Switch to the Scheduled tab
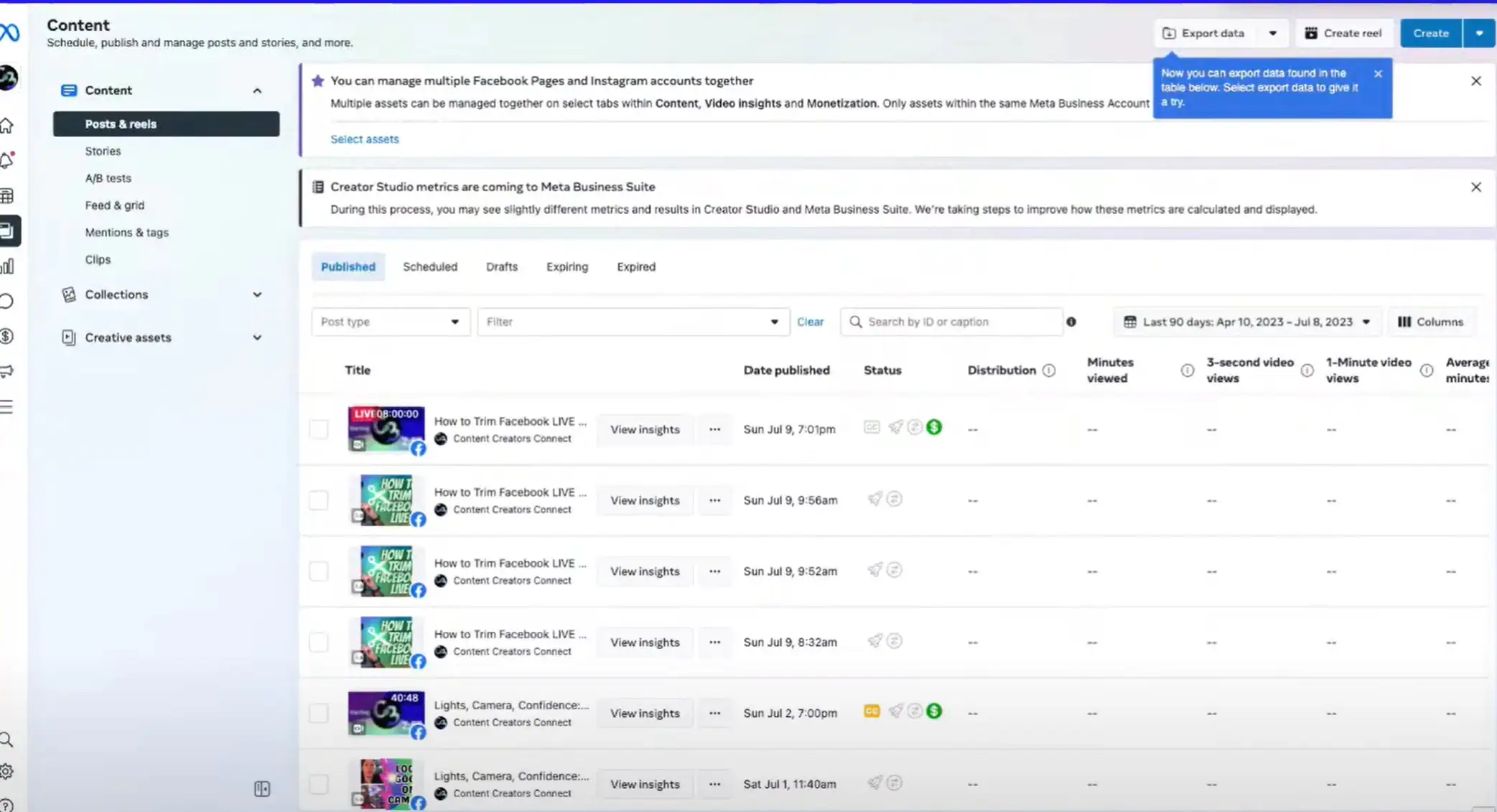The width and height of the screenshot is (1497, 812). (430, 266)
